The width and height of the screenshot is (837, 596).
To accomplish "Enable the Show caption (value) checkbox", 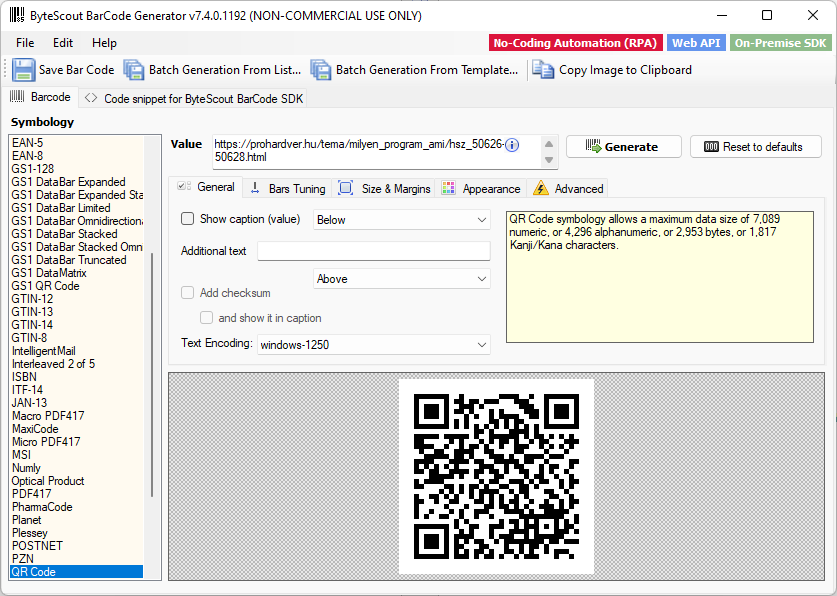I will pyautogui.click(x=187, y=219).
